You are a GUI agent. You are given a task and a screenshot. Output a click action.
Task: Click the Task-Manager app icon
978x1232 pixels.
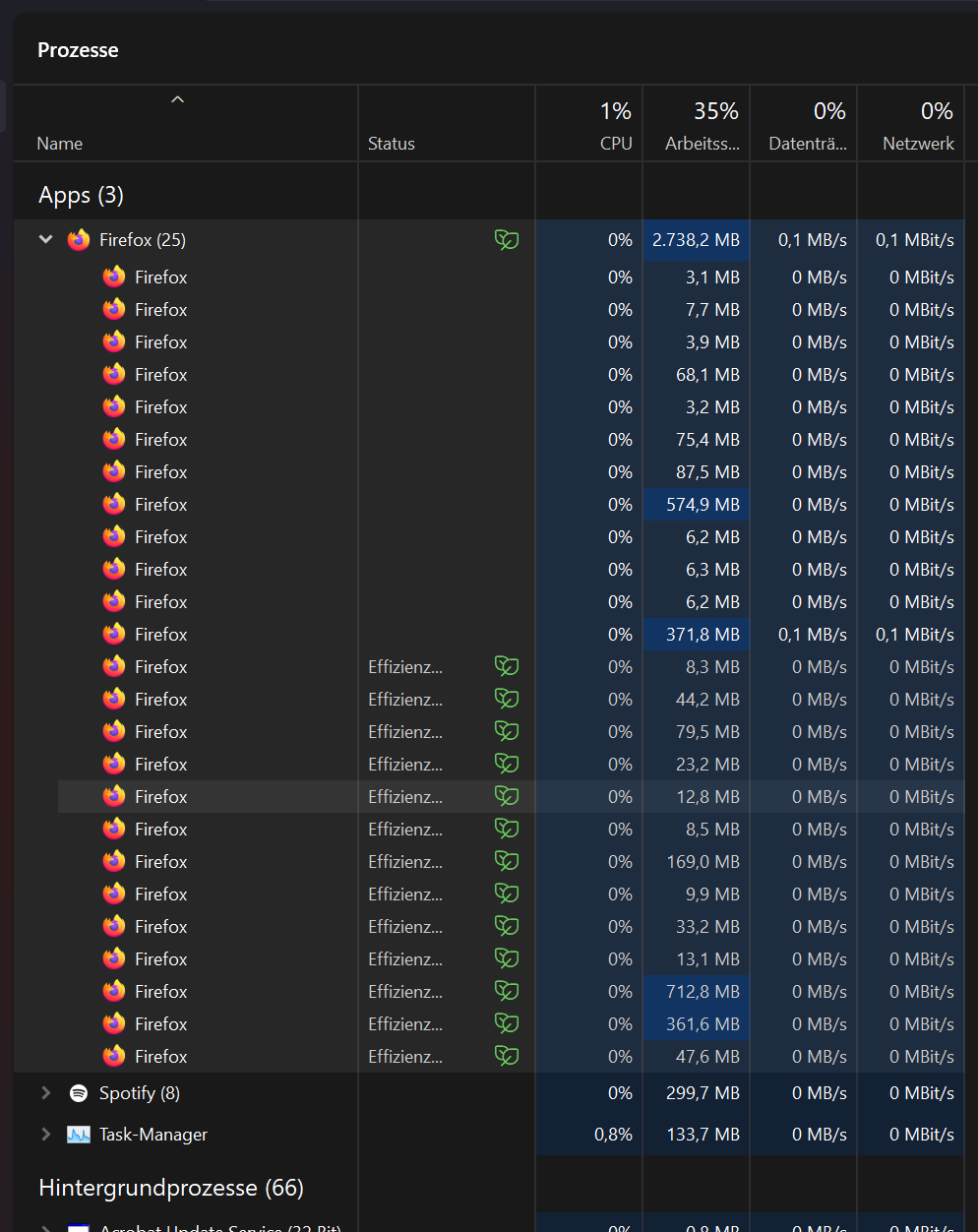79,1135
